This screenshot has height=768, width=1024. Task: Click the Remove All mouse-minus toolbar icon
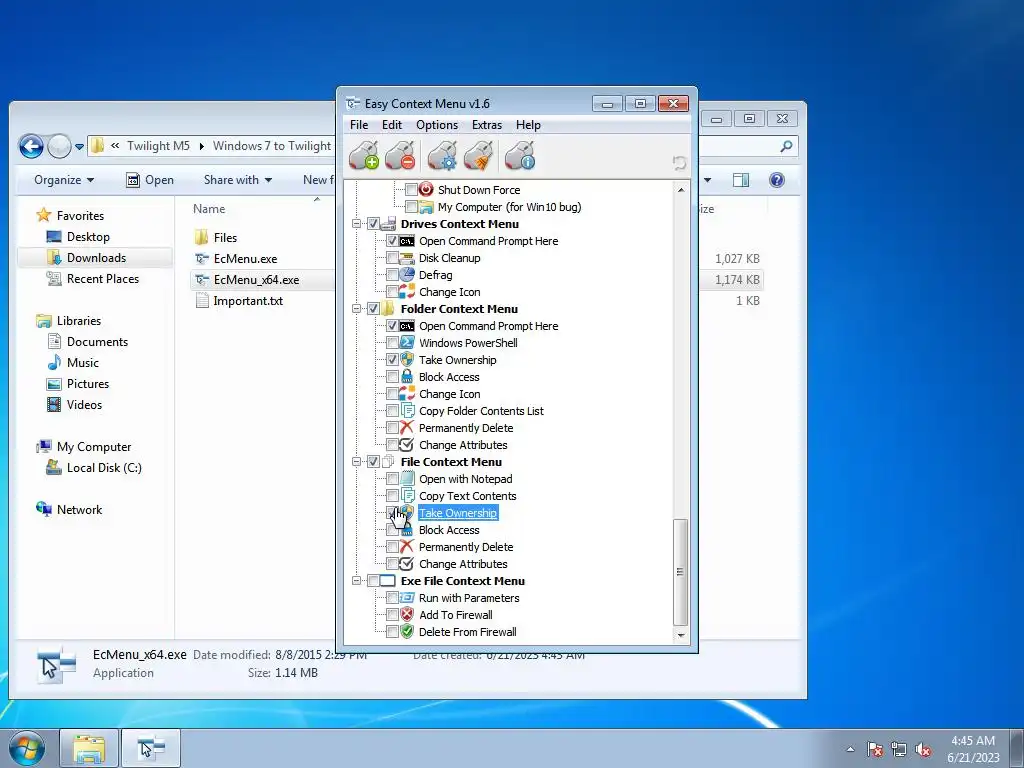400,155
